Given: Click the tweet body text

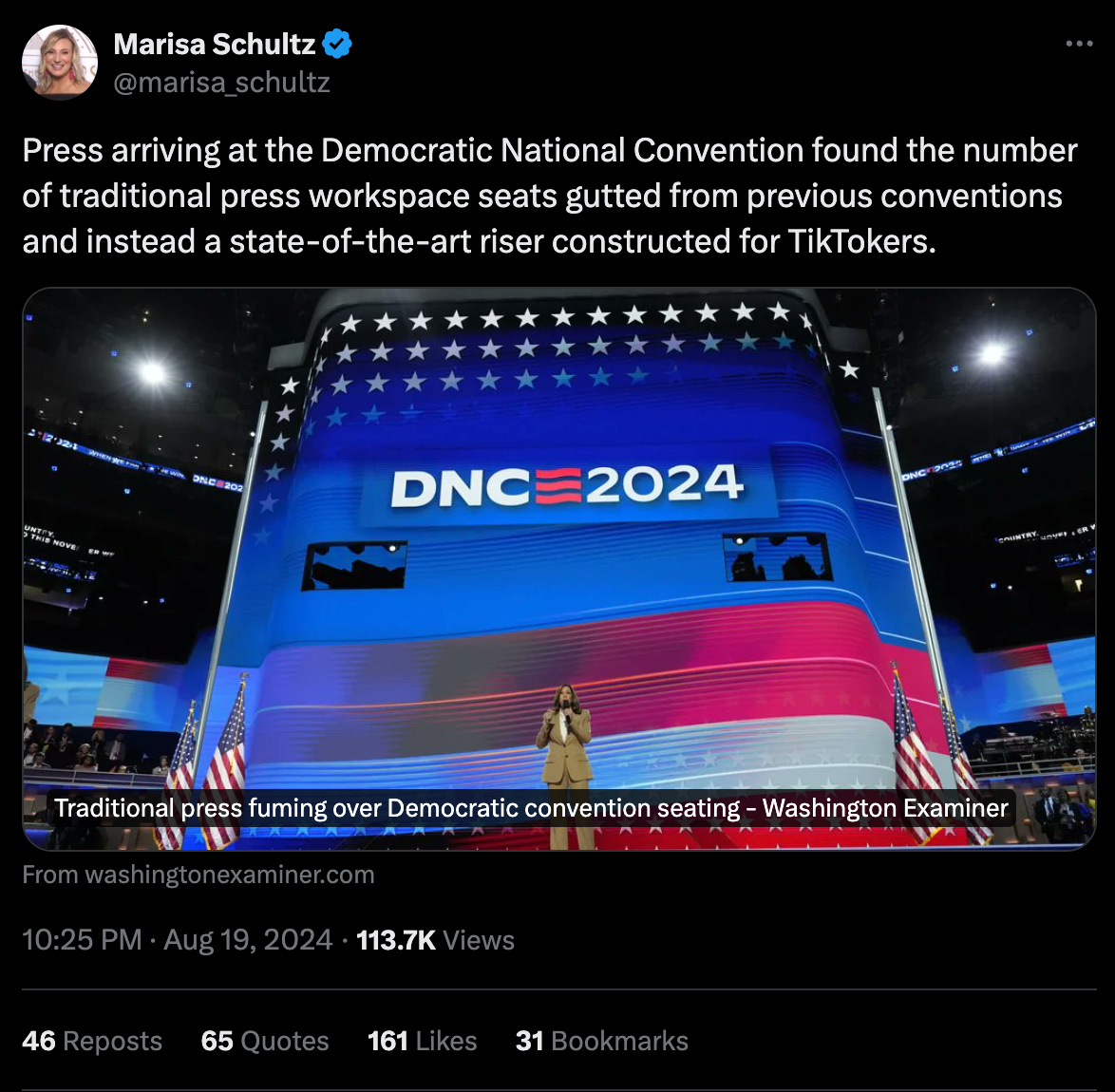Looking at the screenshot, I should click(x=550, y=196).
